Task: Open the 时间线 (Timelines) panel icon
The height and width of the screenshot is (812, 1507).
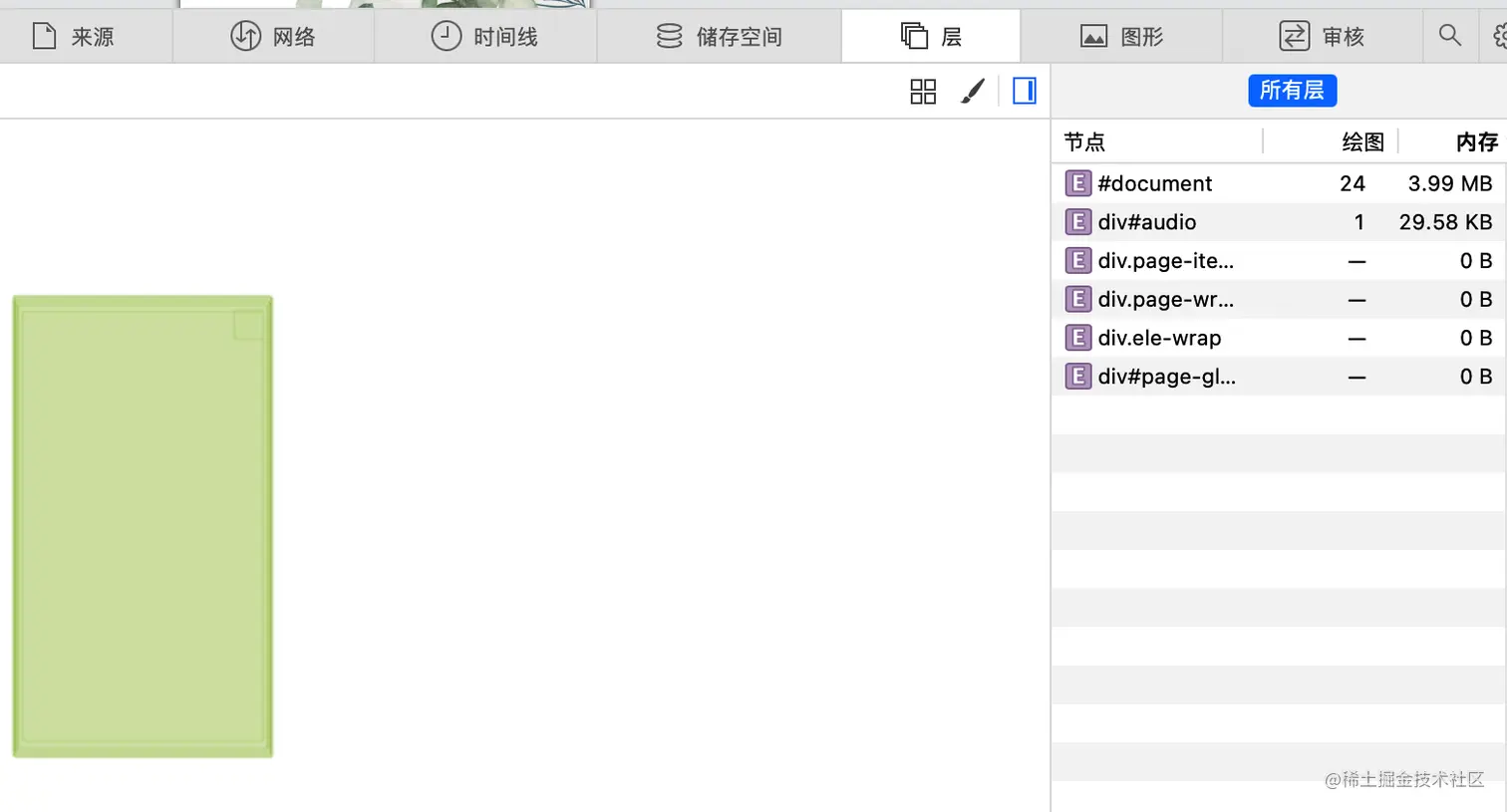Action: click(x=446, y=35)
